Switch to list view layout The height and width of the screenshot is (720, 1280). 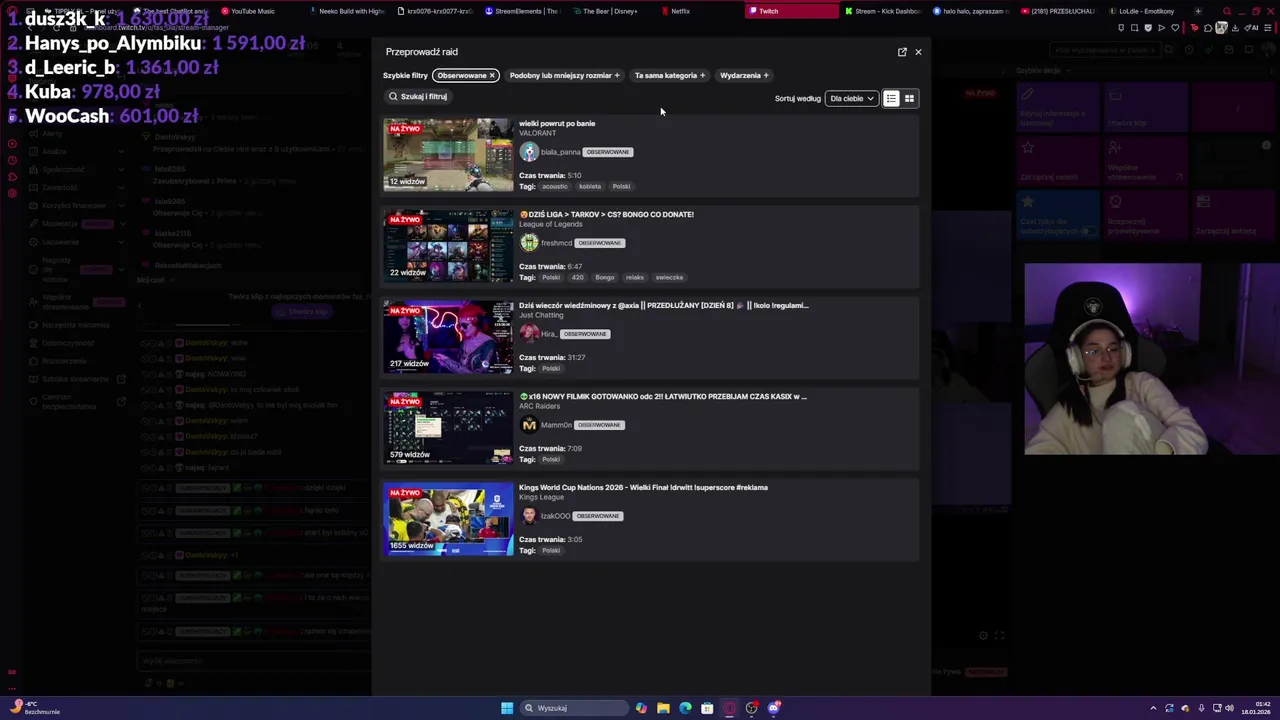tap(891, 98)
